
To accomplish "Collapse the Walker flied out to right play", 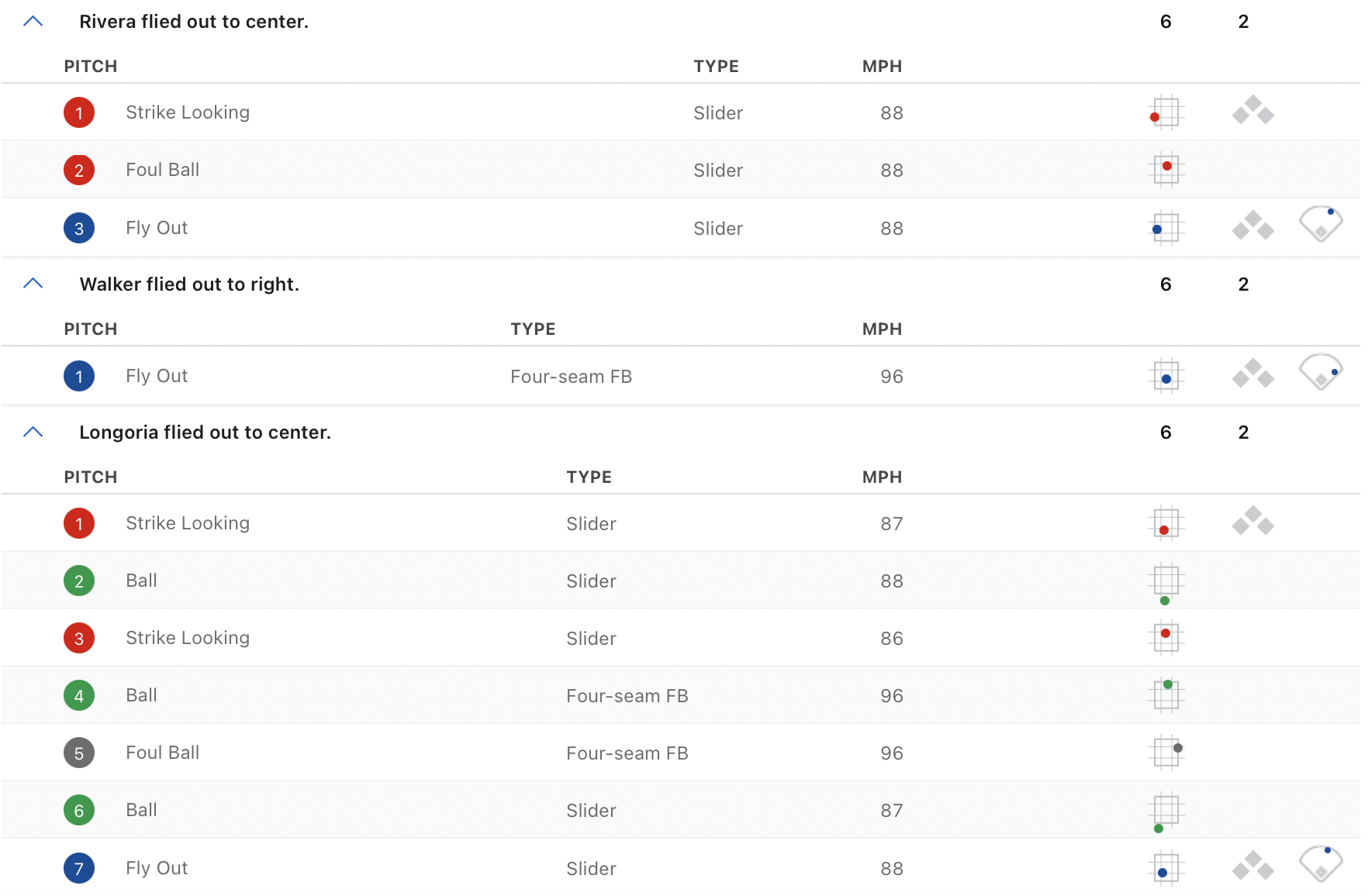I will (x=33, y=284).
